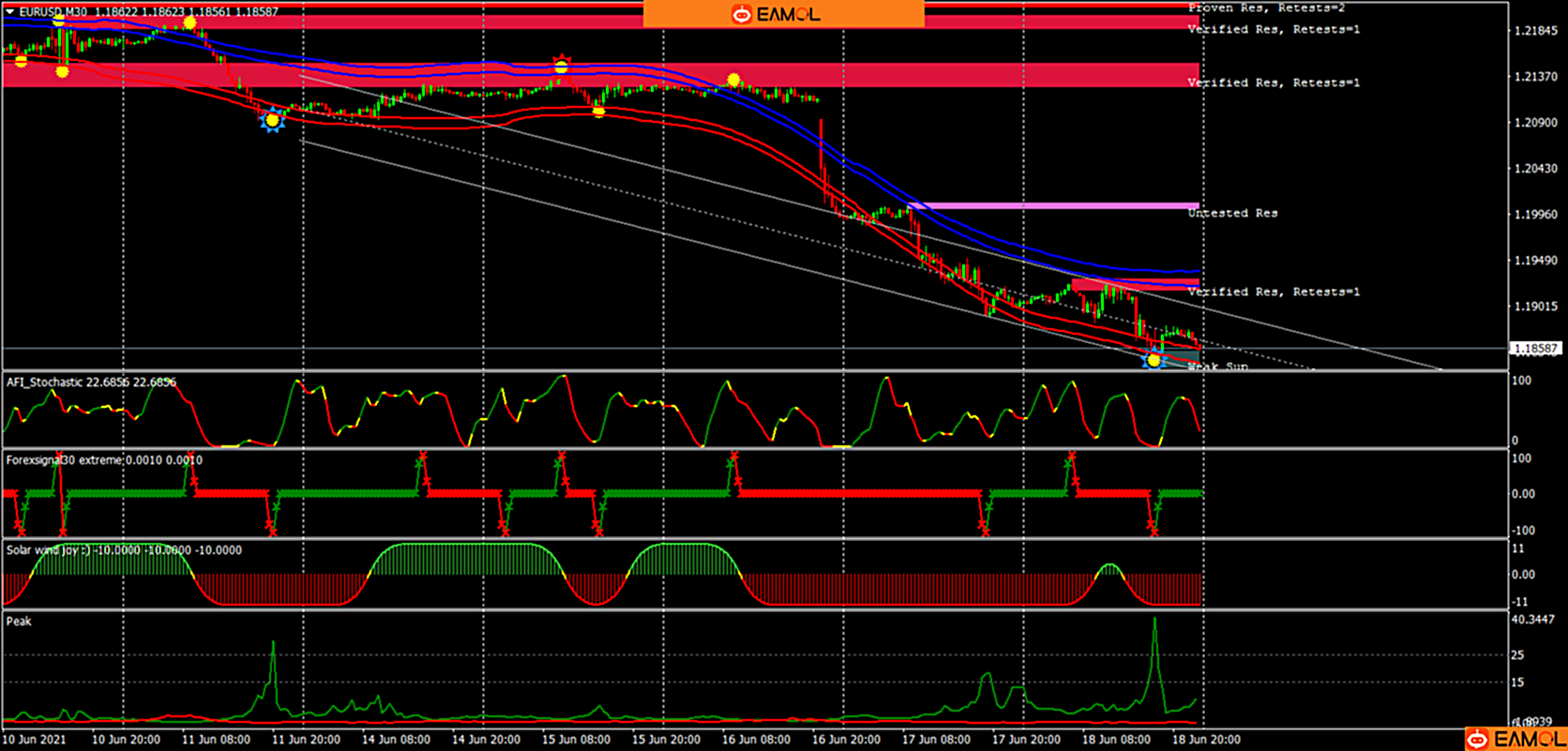This screenshot has width=1568, height=751.
Task: Click the '14 Jun 20:00' time label
Action: click(486, 740)
